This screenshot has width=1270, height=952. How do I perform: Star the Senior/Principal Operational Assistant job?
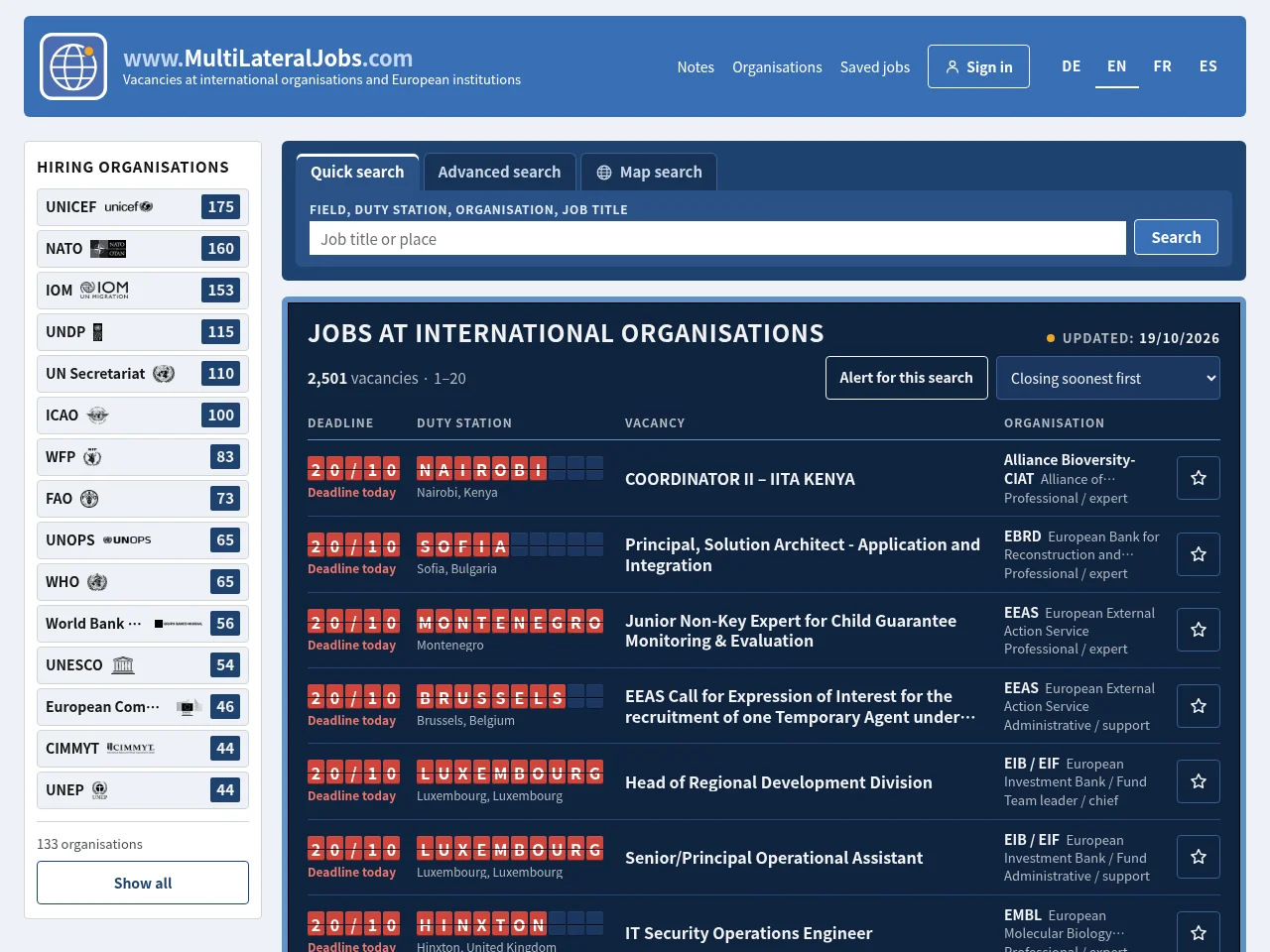point(1199,857)
